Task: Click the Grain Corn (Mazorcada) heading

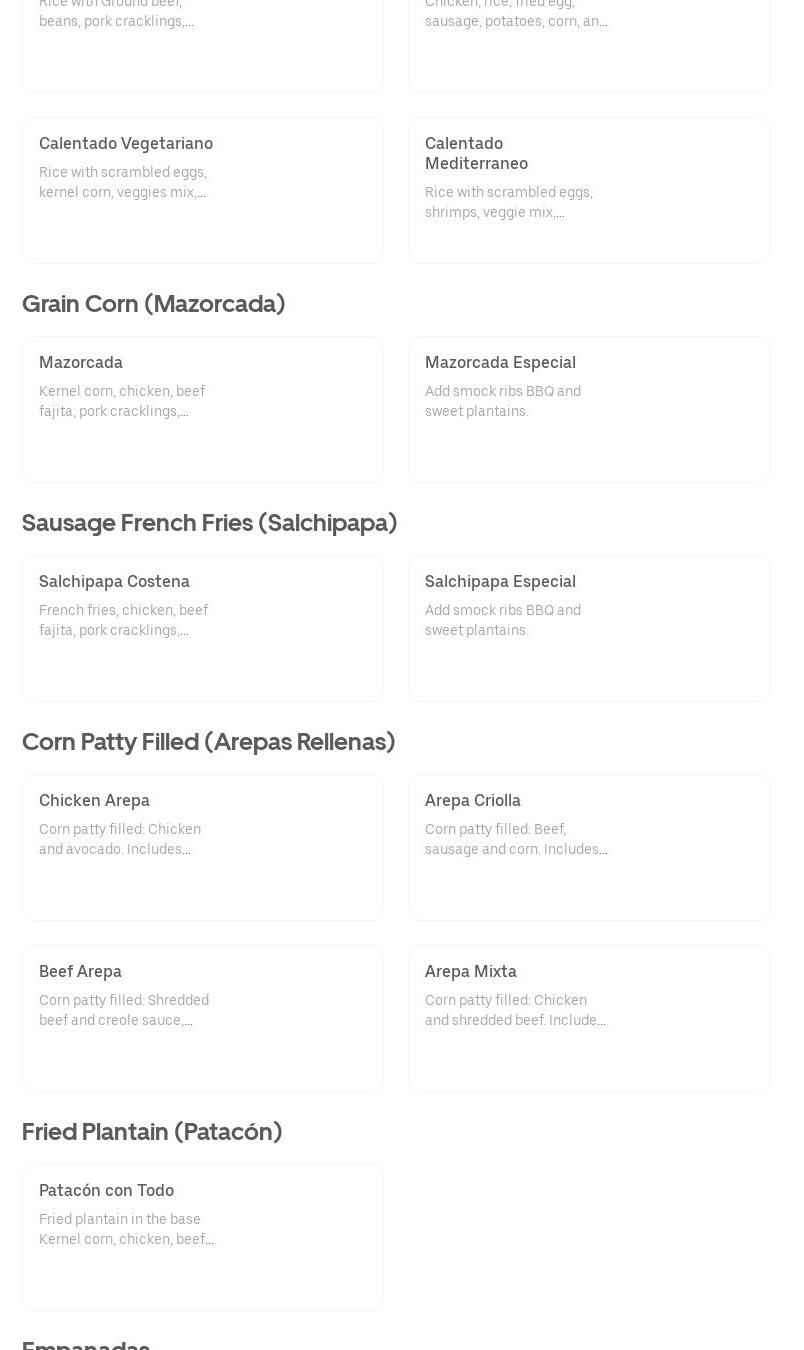Action: pyautogui.click(x=153, y=303)
